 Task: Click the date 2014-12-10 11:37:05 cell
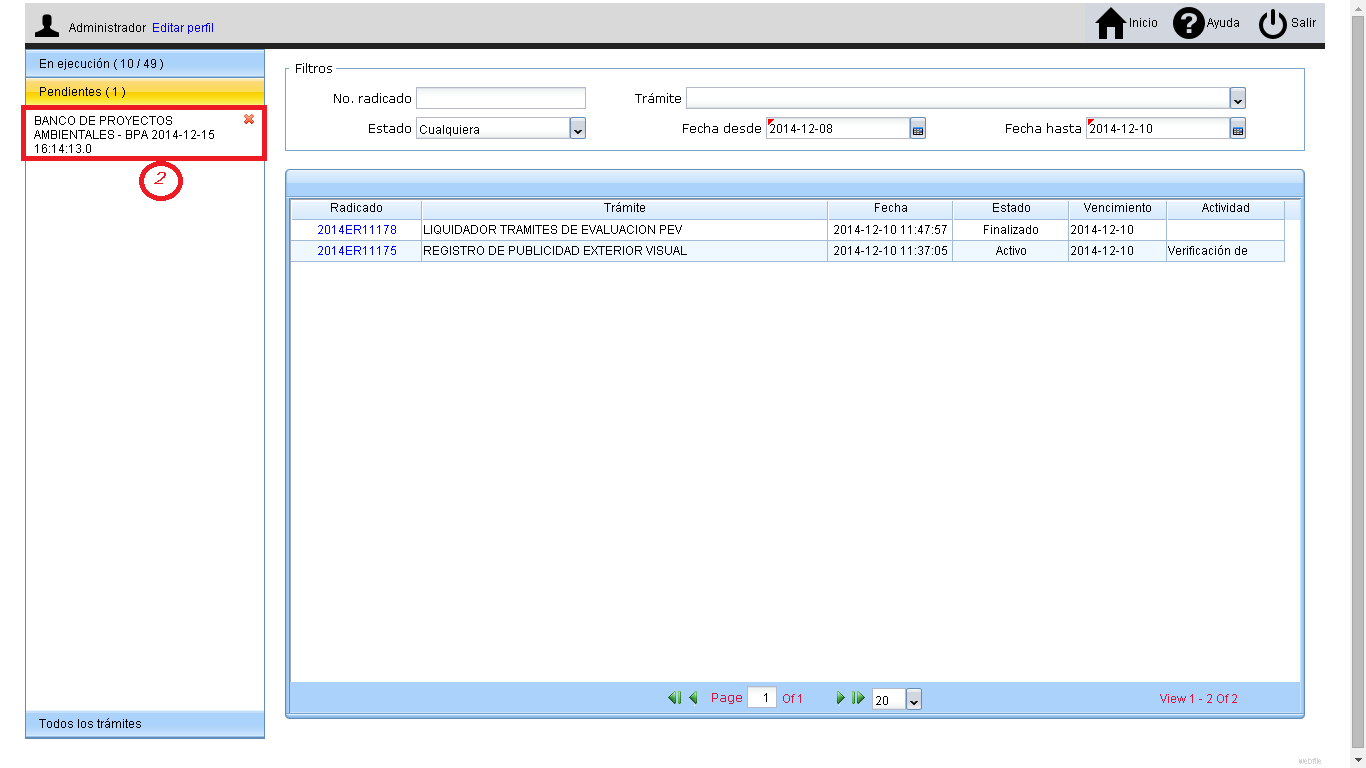(x=890, y=251)
